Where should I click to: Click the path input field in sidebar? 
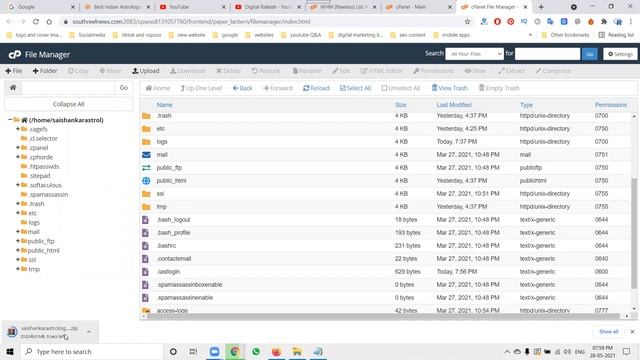[x=68, y=87]
